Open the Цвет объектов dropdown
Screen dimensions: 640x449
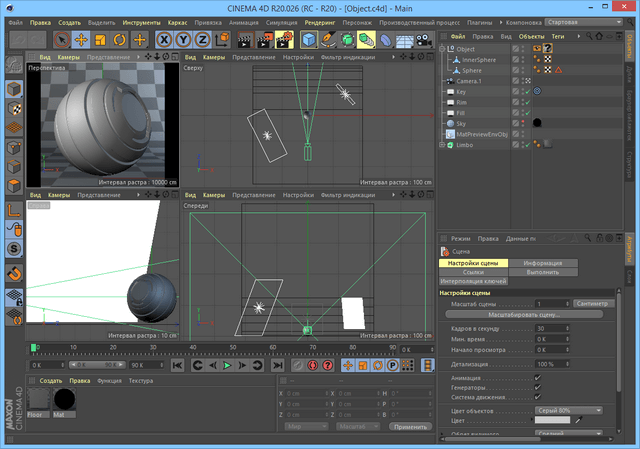tap(569, 411)
